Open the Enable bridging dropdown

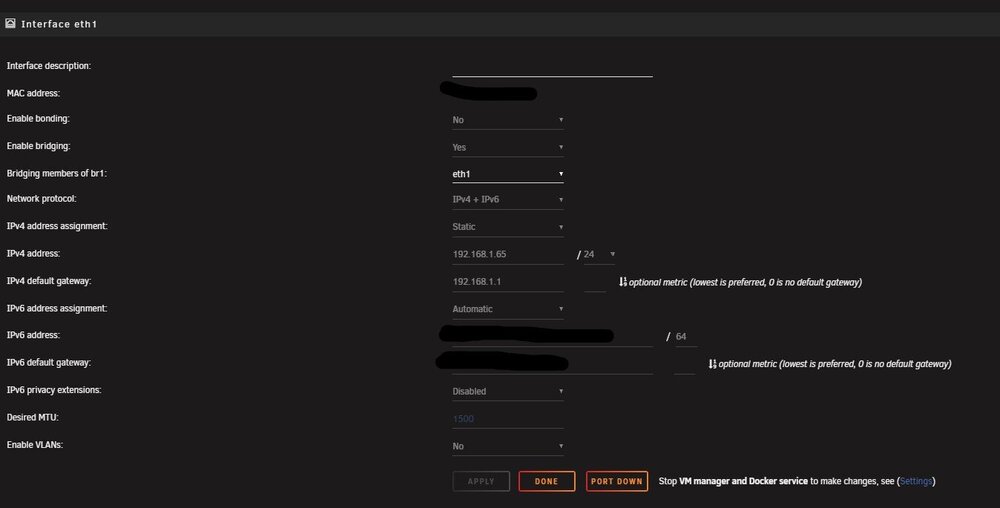pyautogui.click(x=508, y=147)
